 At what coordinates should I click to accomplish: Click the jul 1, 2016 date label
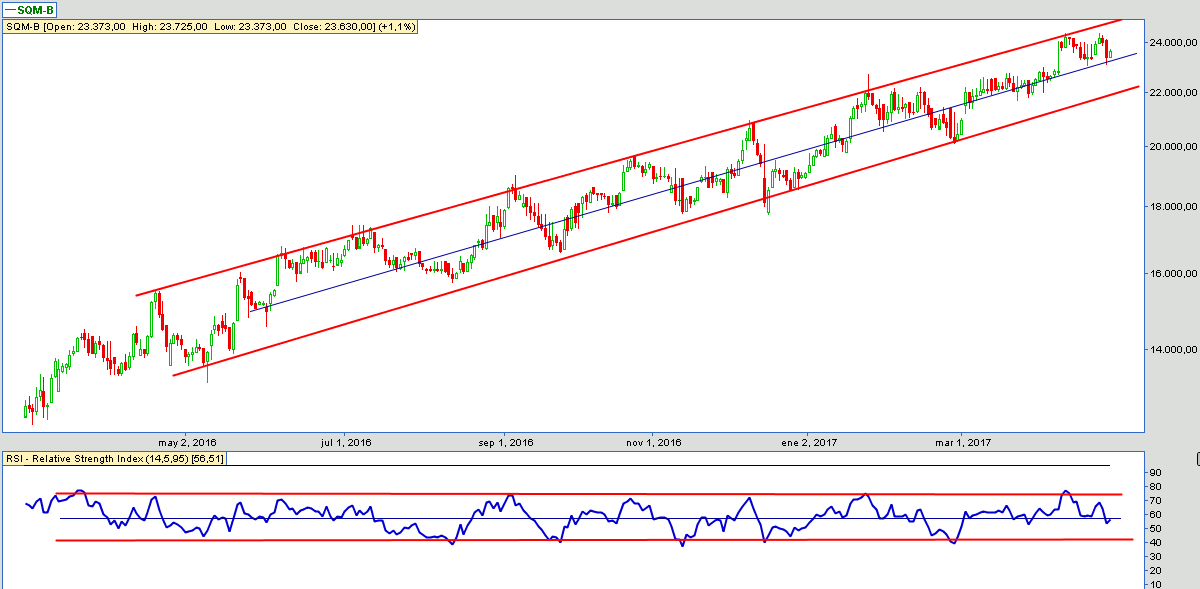point(345,442)
